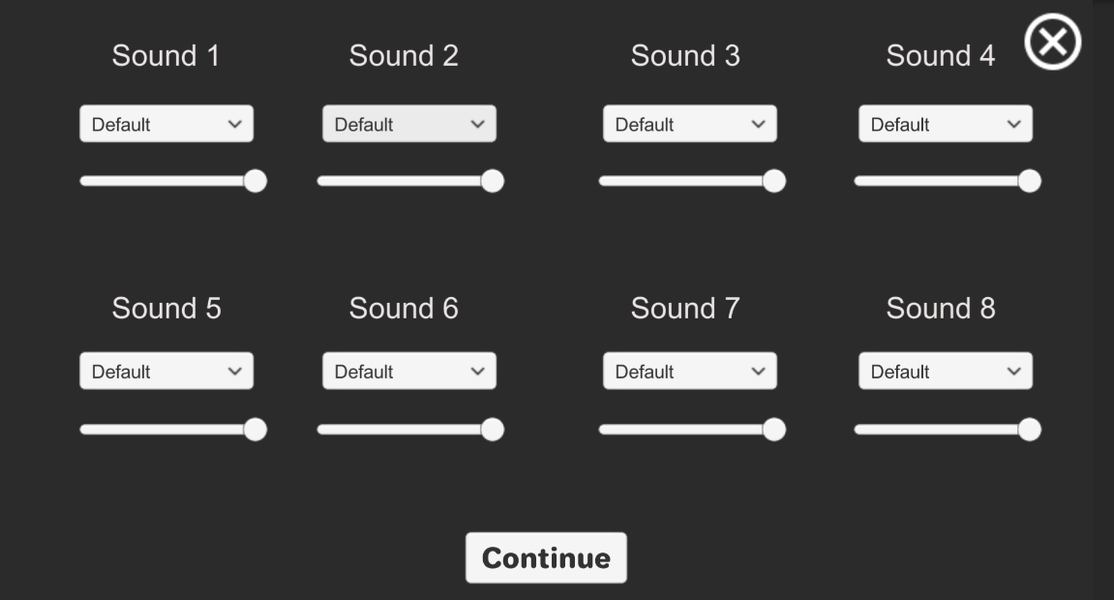Close the sound settings panel
The height and width of the screenshot is (600, 1114).
pyautogui.click(x=1052, y=41)
